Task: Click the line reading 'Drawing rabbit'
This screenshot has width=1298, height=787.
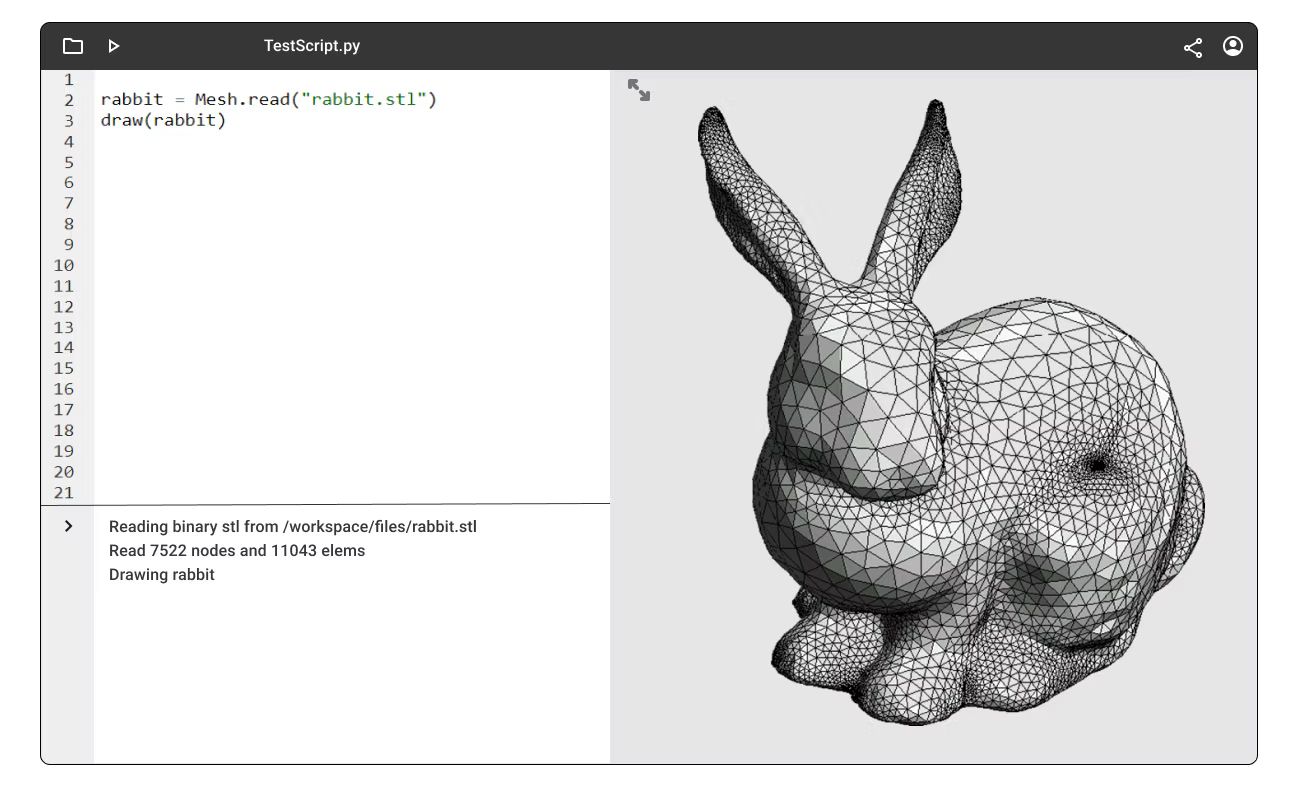Action: pos(161,574)
